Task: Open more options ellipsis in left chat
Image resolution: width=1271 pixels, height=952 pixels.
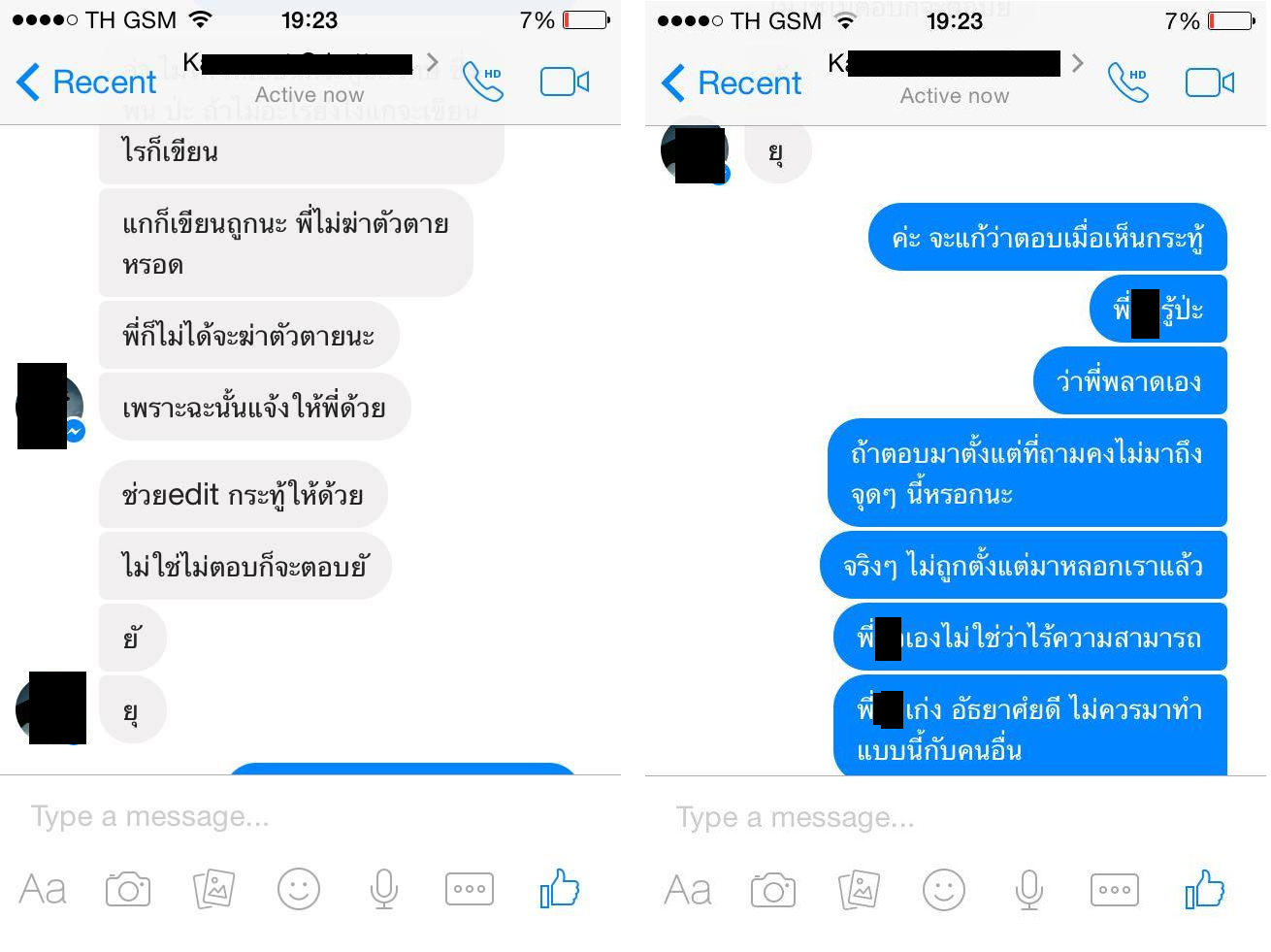Action: (470, 889)
